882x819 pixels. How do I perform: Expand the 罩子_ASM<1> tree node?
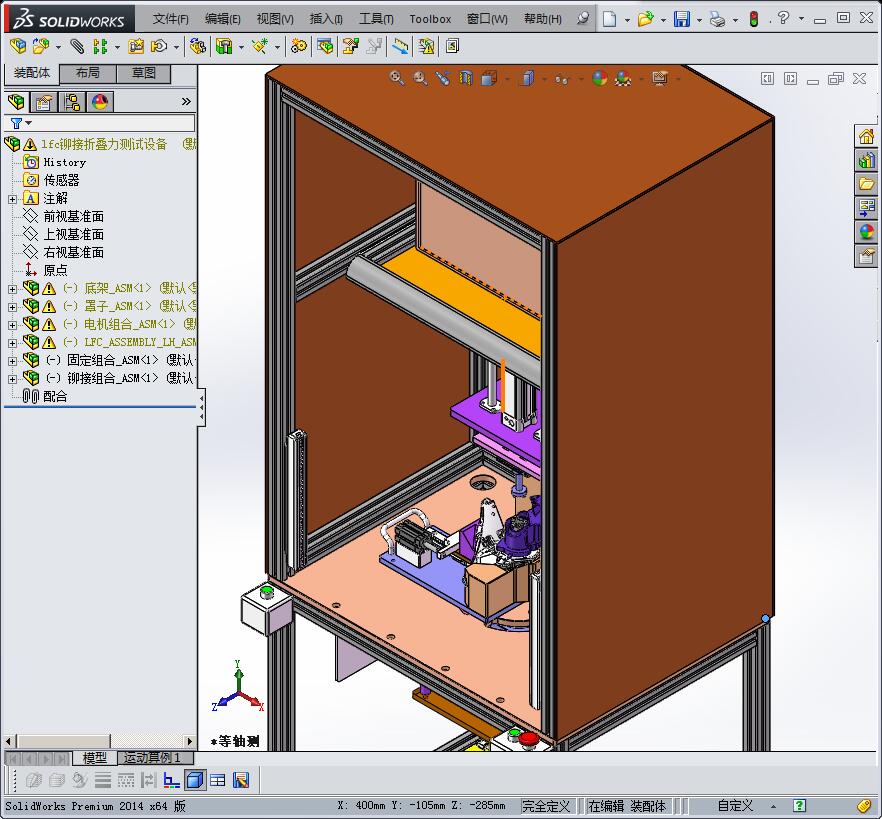(x=12, y=307)
